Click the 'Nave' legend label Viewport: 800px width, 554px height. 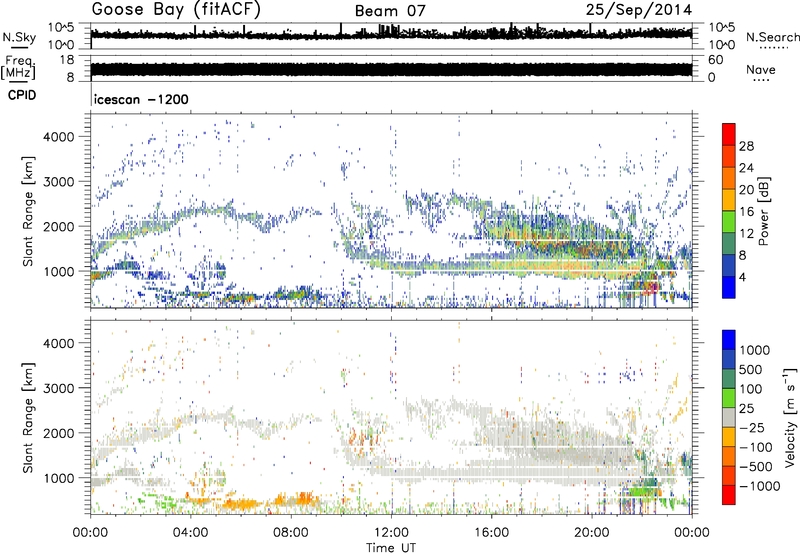761,69
